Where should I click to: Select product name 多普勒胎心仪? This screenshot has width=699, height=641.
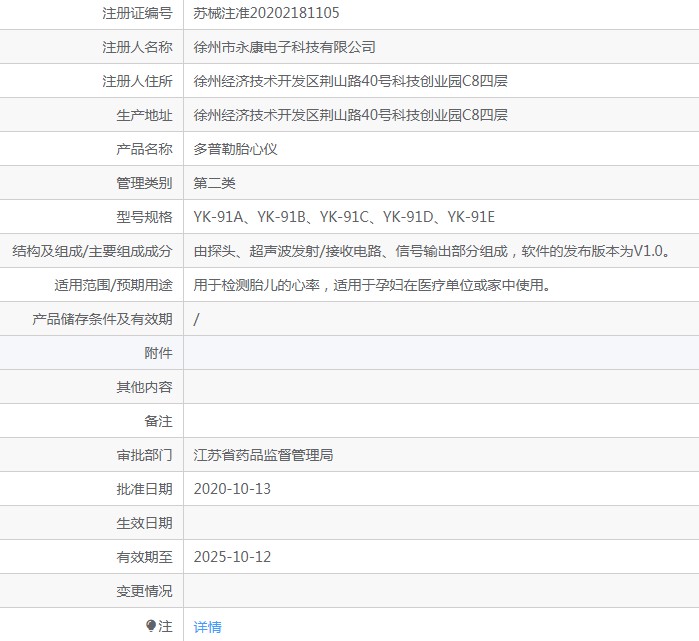[235, 149]
